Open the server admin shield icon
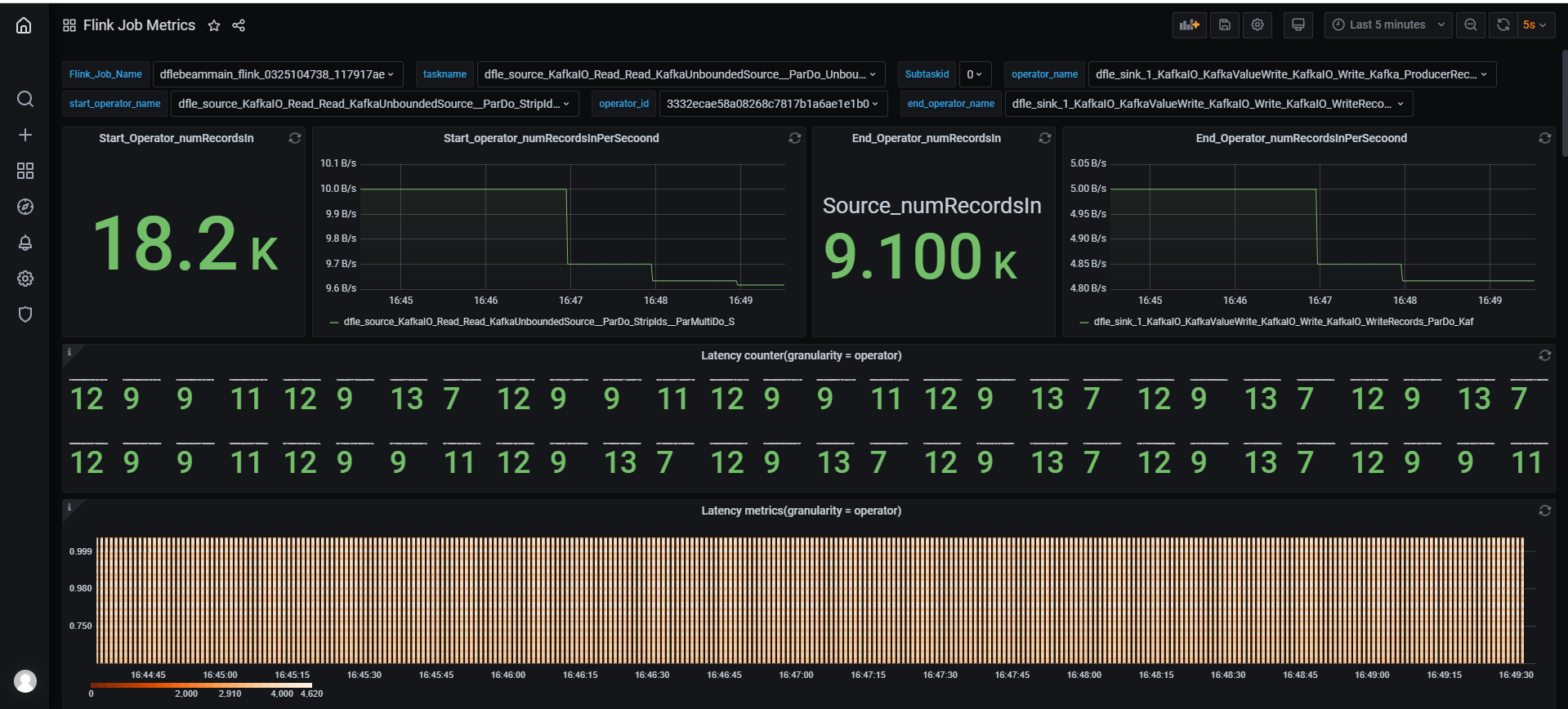1568x709 pixels. 25,314
